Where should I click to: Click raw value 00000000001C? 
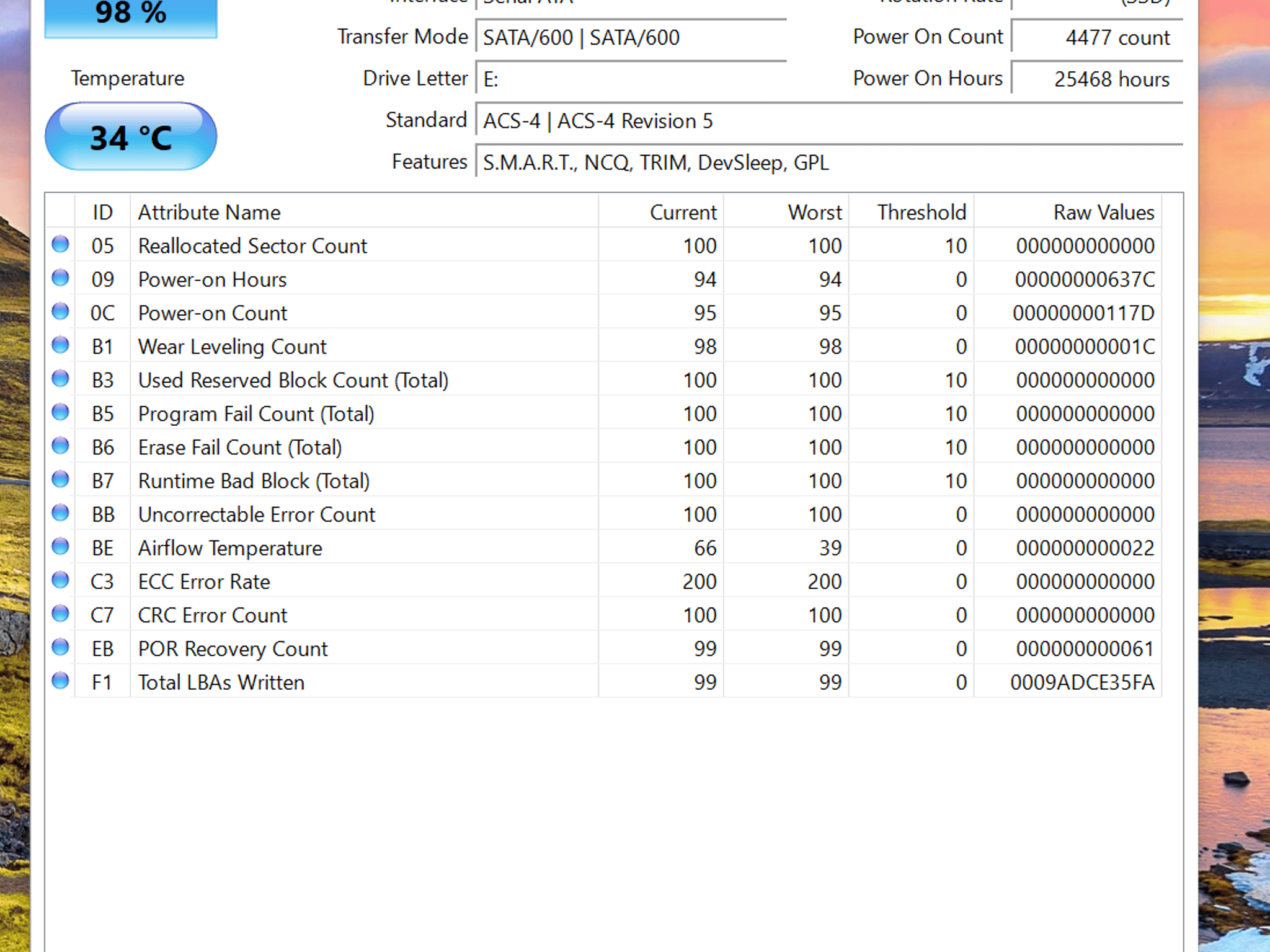point(1085,346)
